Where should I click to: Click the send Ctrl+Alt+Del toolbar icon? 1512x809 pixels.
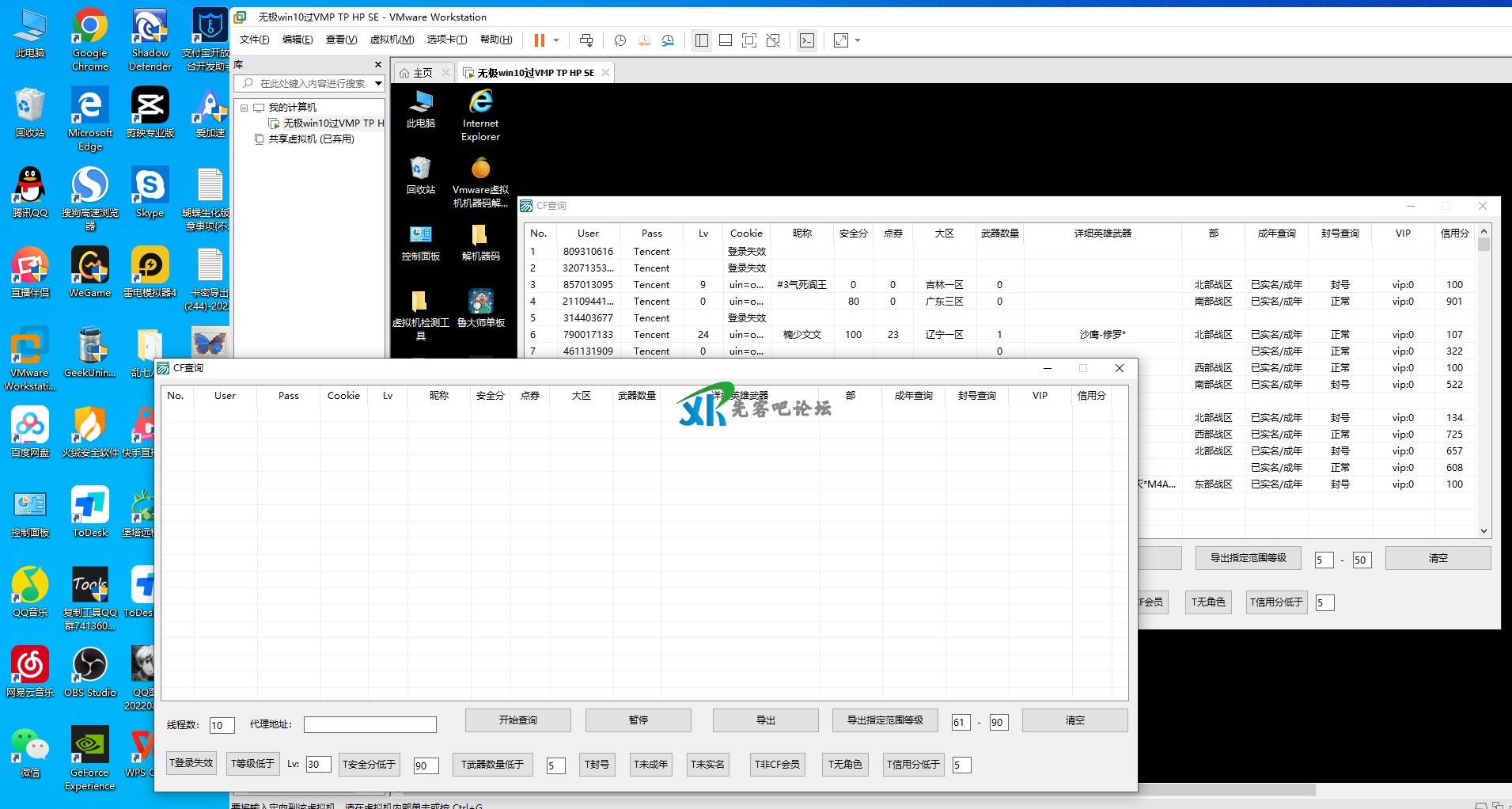[x=586, y=40]
